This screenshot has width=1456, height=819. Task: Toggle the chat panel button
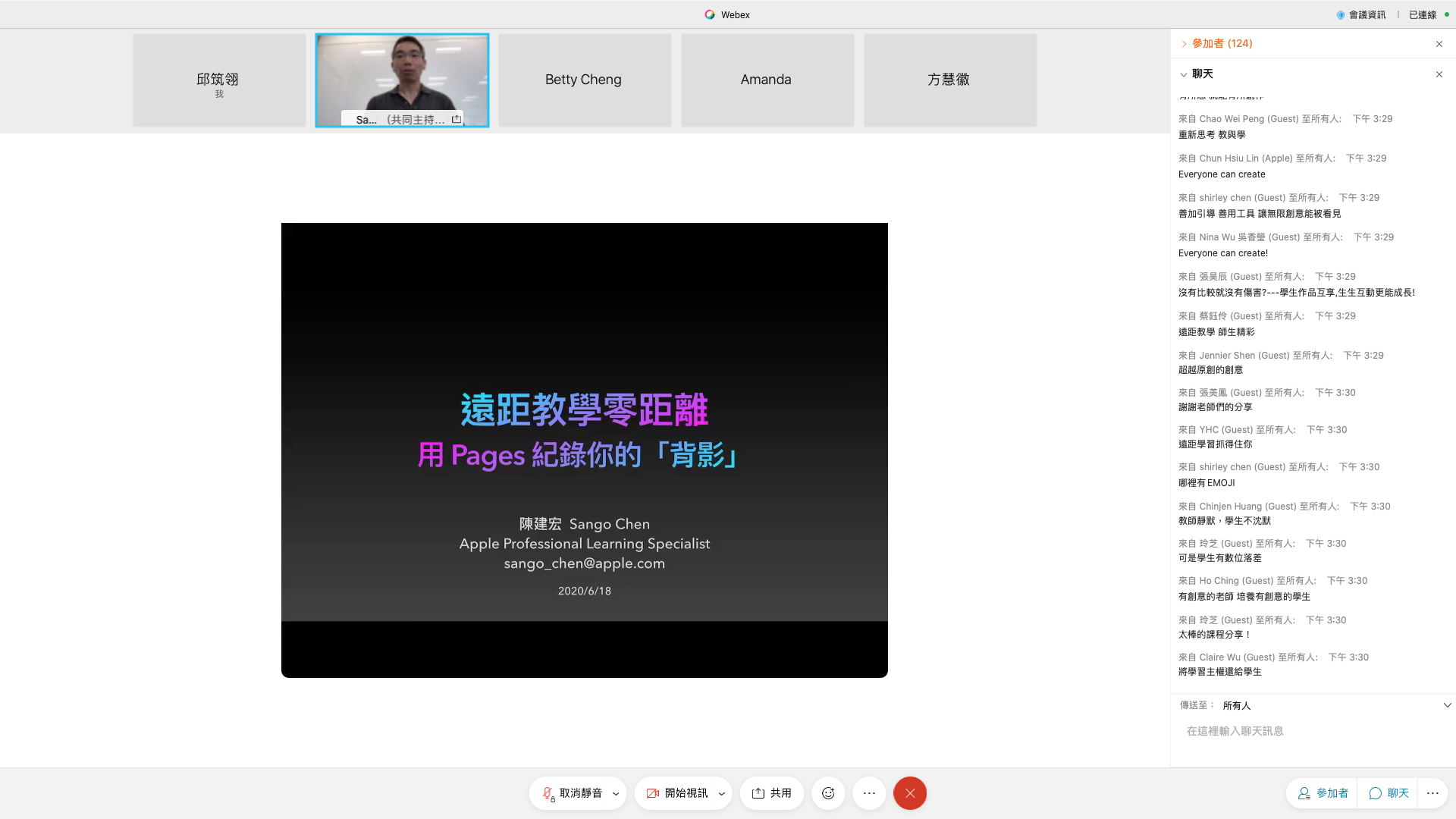pyautogui.click(x=1389, y=793)
